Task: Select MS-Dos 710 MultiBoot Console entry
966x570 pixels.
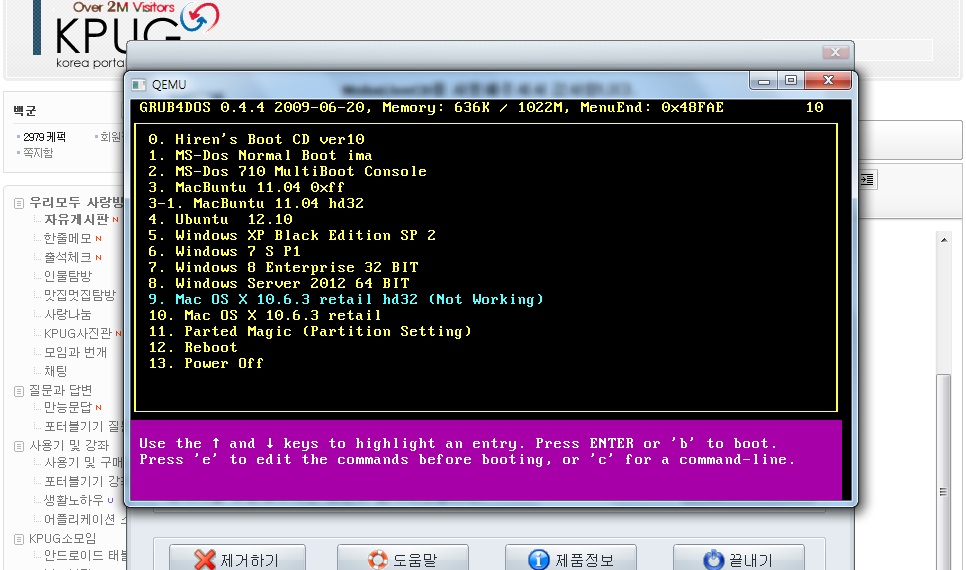Action: pyautogui.click(x=287, y=171)
